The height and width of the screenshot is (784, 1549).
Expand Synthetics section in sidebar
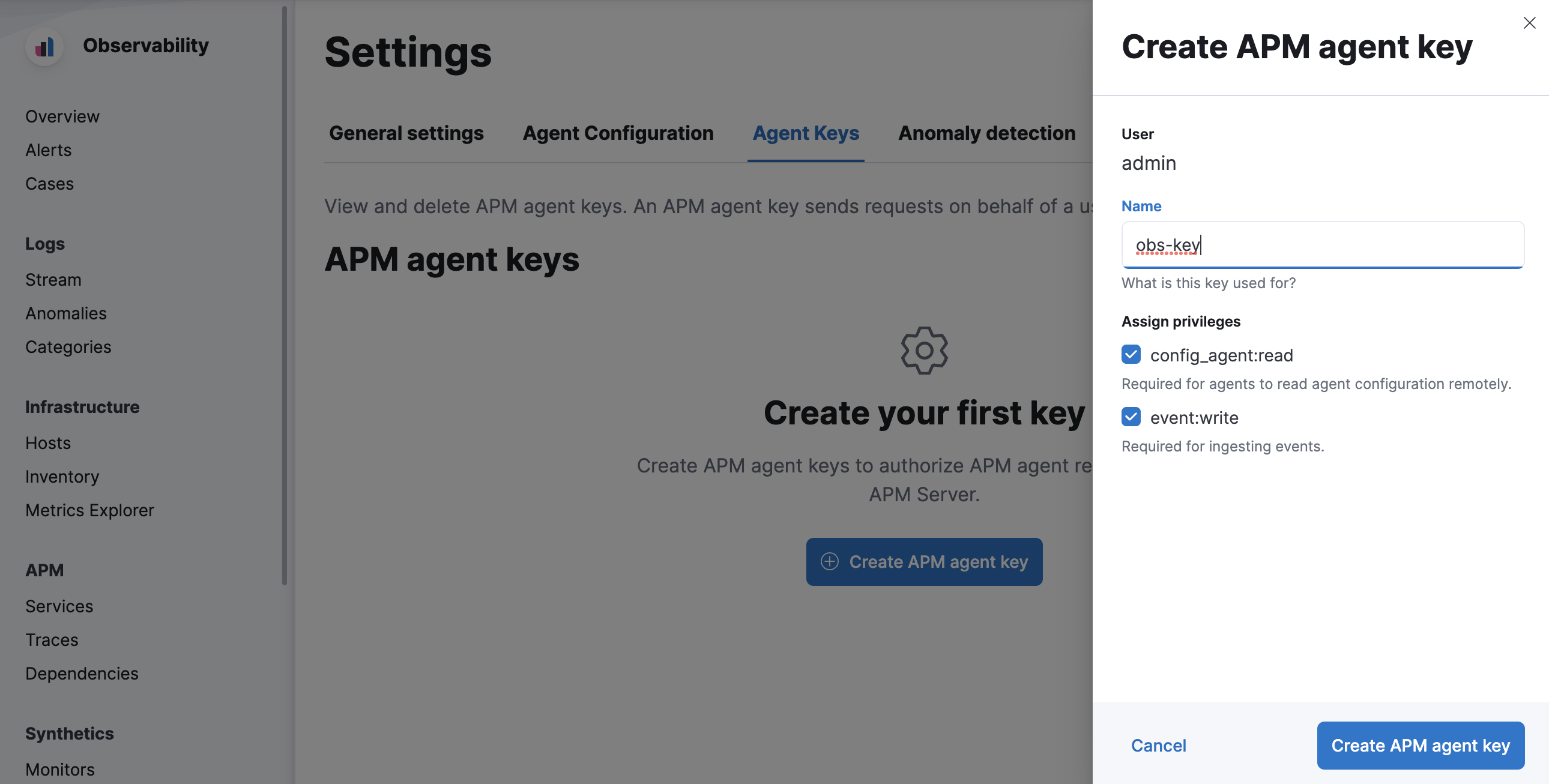click(x=70, y=733)
